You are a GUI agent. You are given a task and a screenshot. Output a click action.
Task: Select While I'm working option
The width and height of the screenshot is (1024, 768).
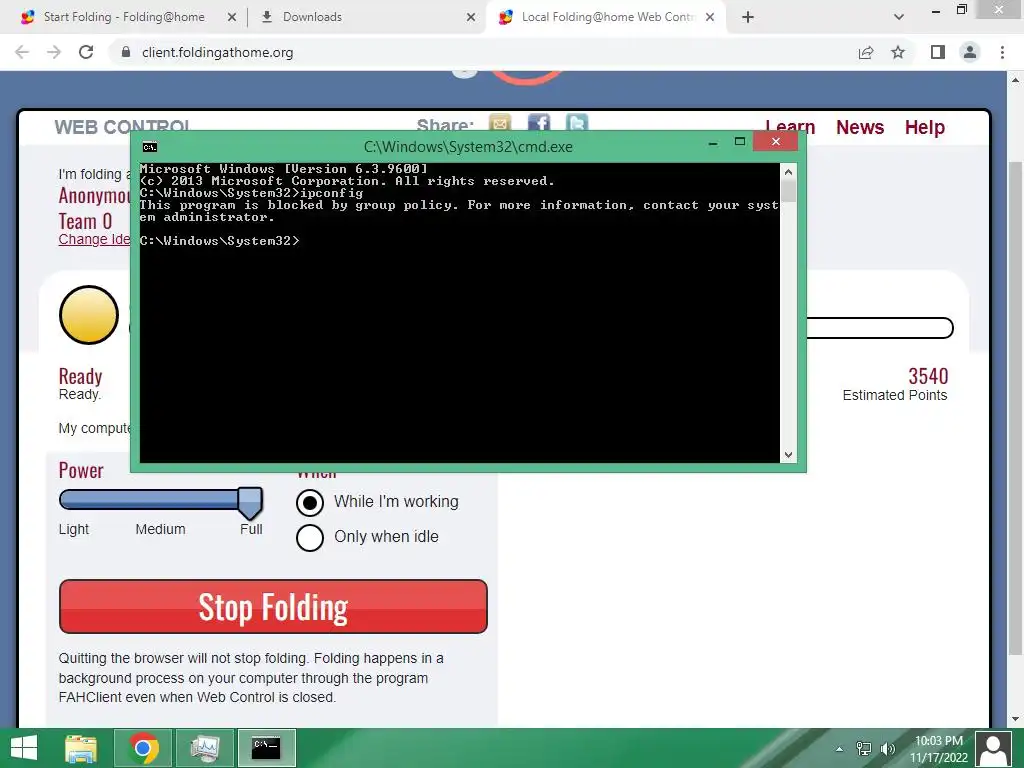pos(310,502)
